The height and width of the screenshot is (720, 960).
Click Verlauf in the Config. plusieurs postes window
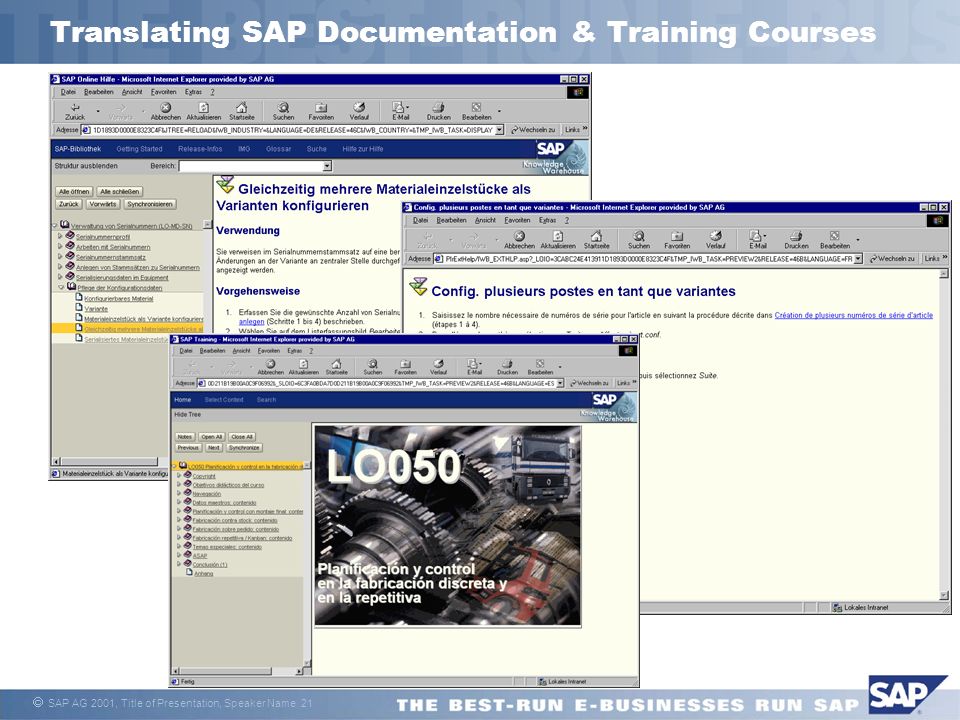pos(715,240)
